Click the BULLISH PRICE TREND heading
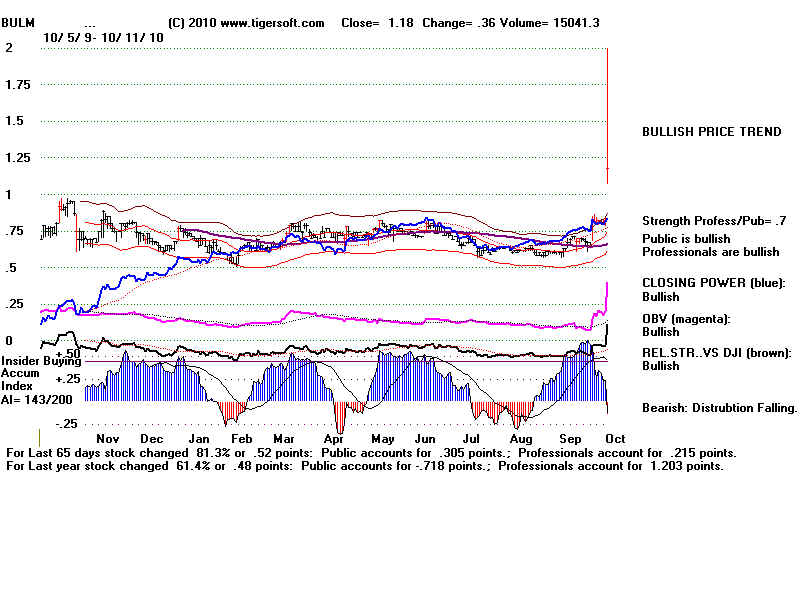800x600 pixels. click(712, 132)
